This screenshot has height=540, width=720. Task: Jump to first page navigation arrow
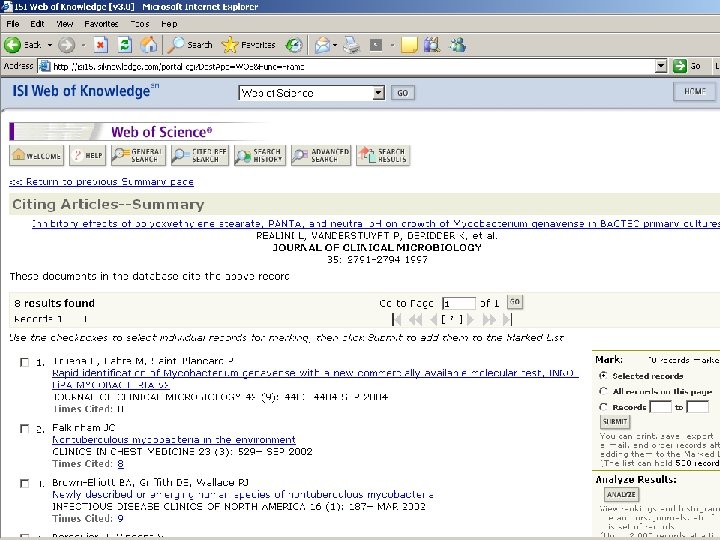(397, 319)
